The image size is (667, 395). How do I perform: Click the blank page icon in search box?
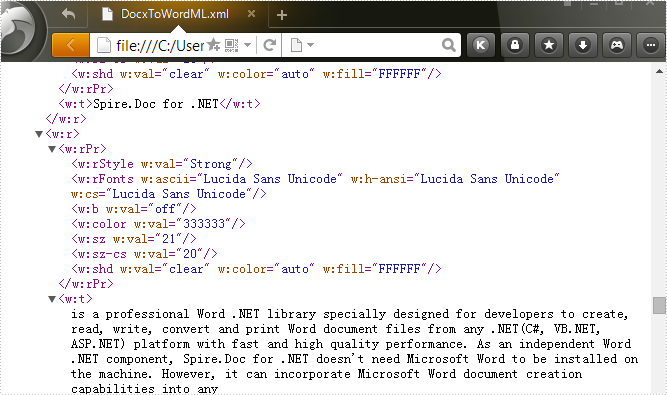(x=296, y=45)
